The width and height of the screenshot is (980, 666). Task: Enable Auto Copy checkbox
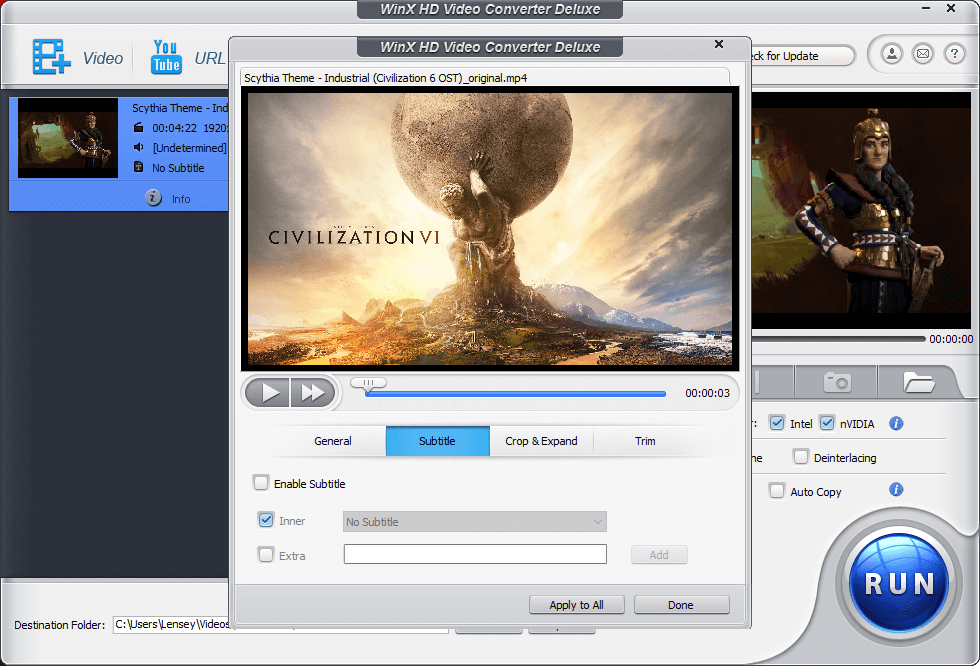tap(777, 491)
